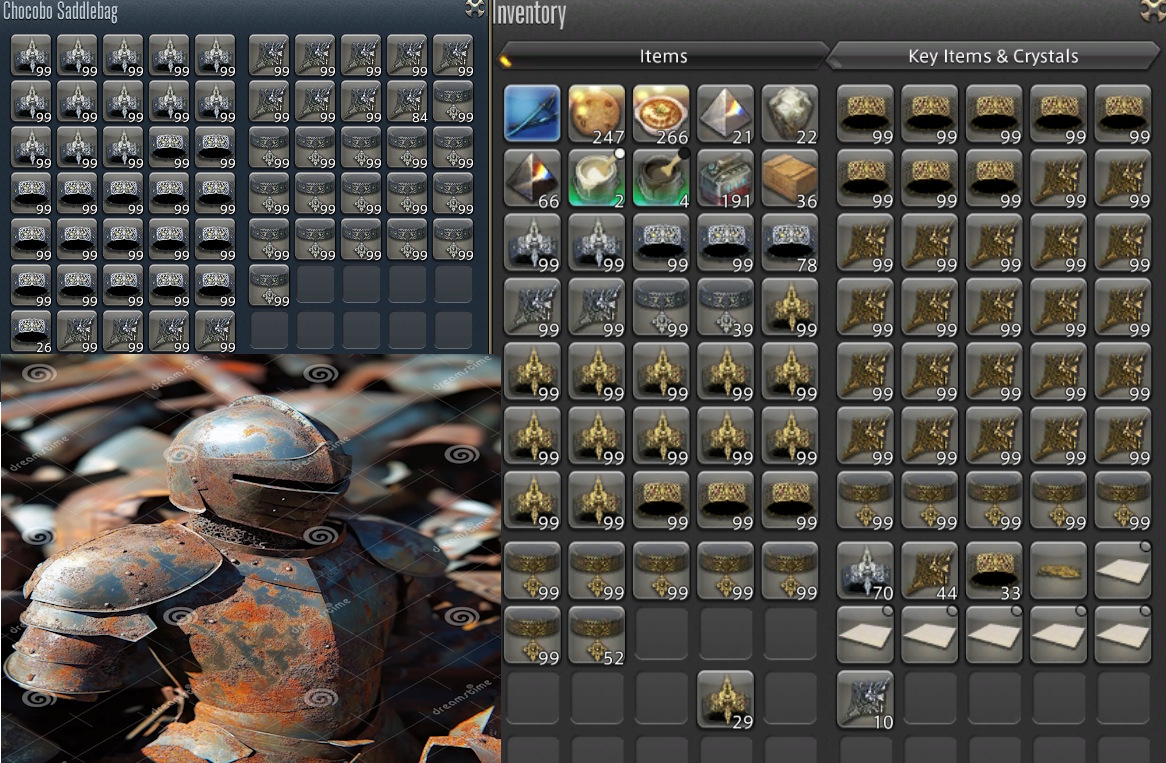Pick the gold bracelet stack of 29
Screen dimensions: 1166x763
[726, 699]
